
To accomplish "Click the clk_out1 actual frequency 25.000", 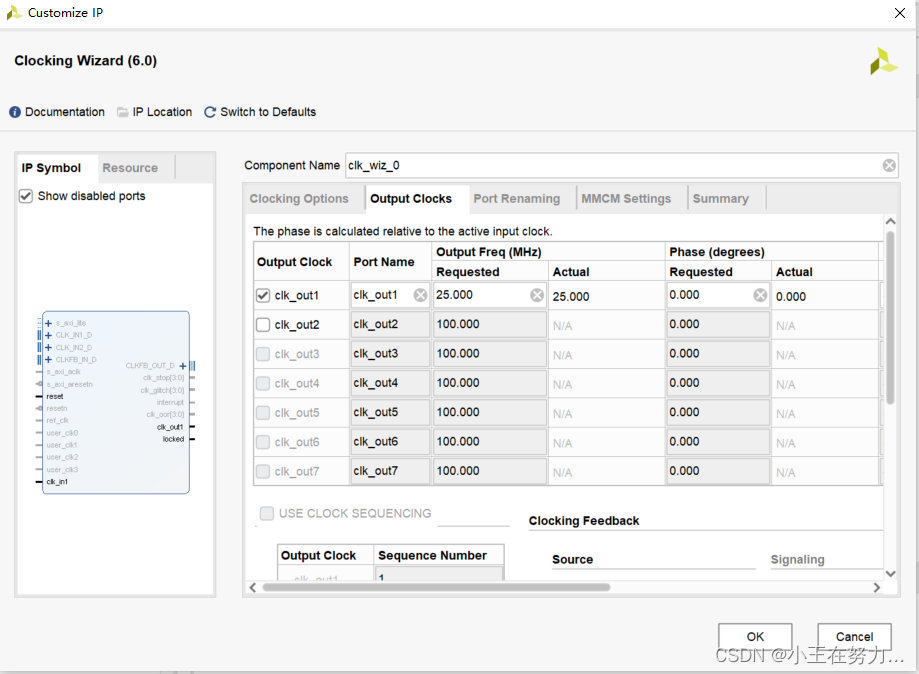I will (x=571, y=297).
